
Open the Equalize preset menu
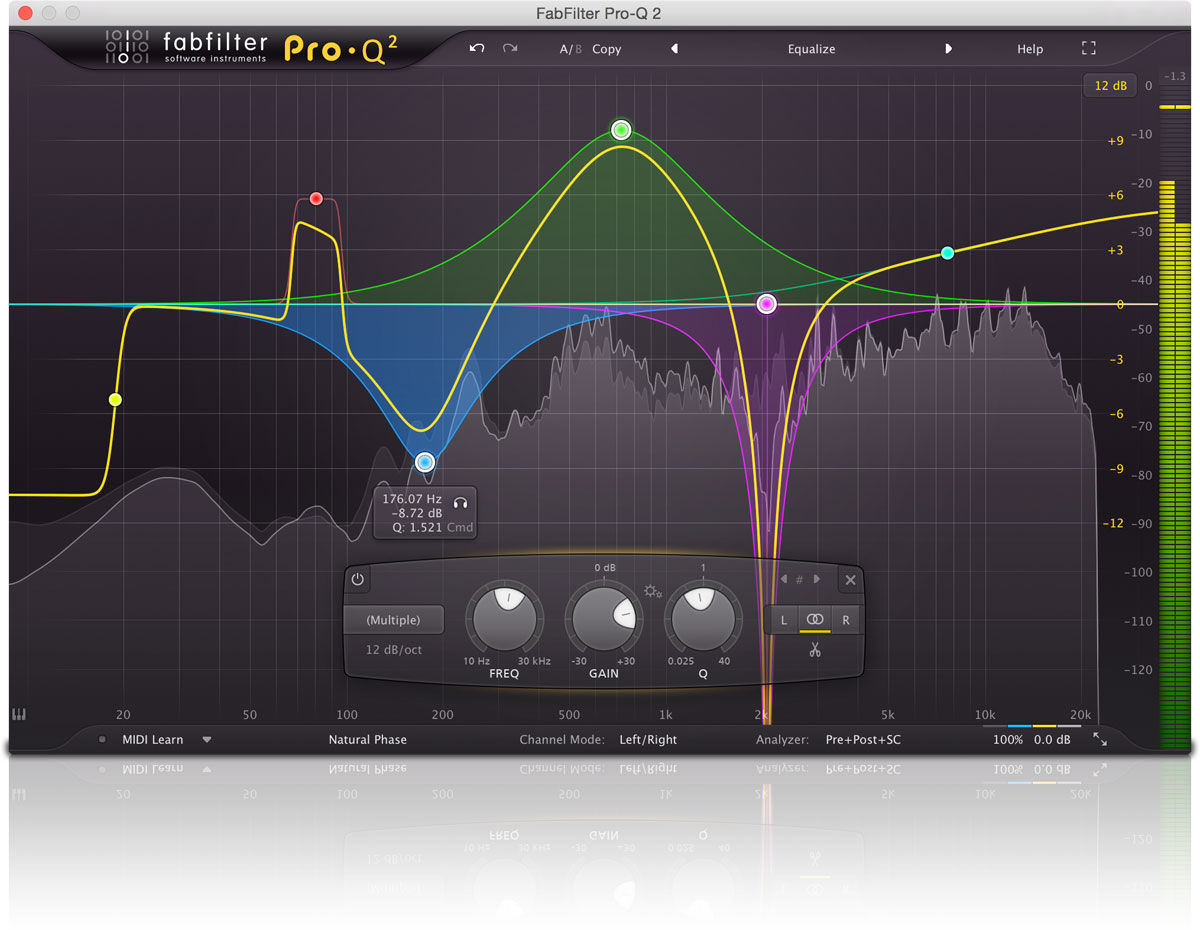tap(811, 49)
